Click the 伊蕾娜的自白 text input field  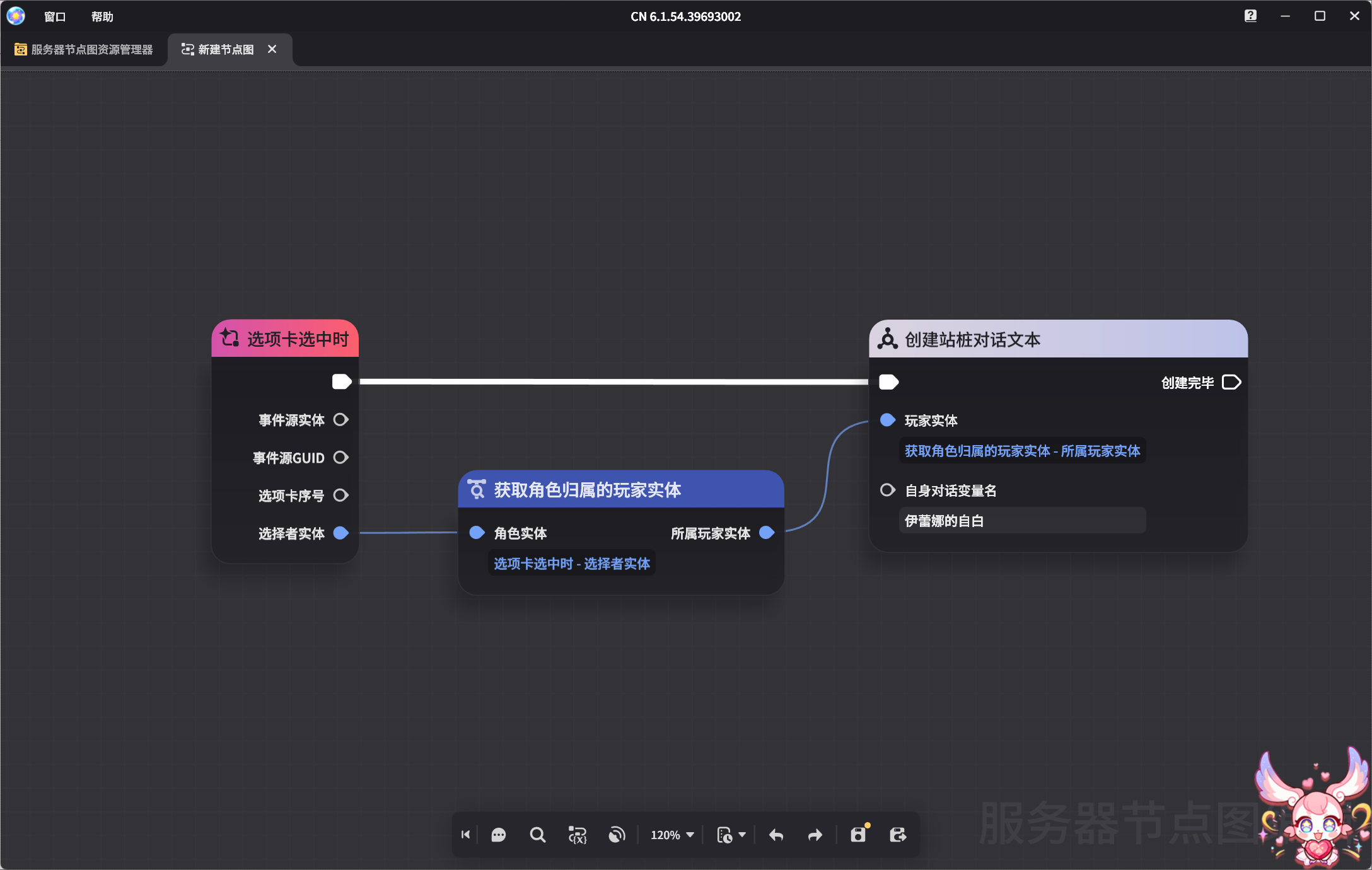[x=1021, y=520]
